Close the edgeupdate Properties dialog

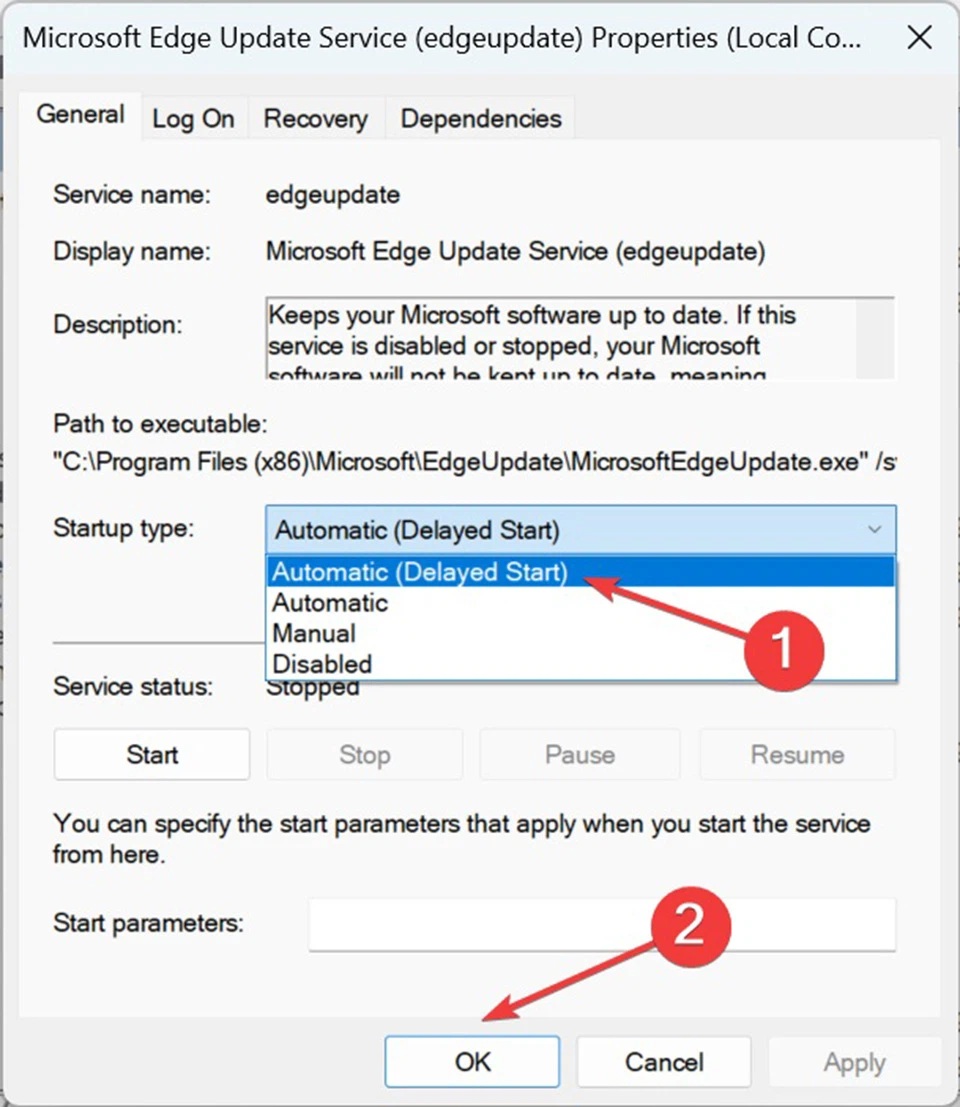pos(919,37)
